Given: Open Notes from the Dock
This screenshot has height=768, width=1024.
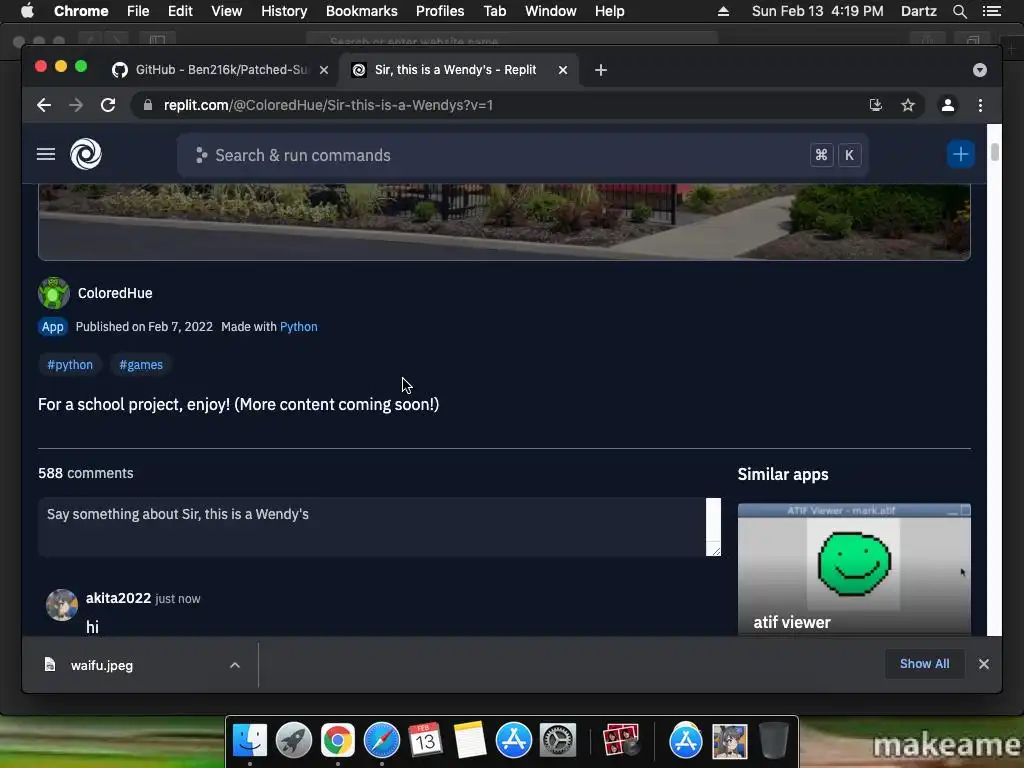Looking at the screenshot, I should click(470, 741).
